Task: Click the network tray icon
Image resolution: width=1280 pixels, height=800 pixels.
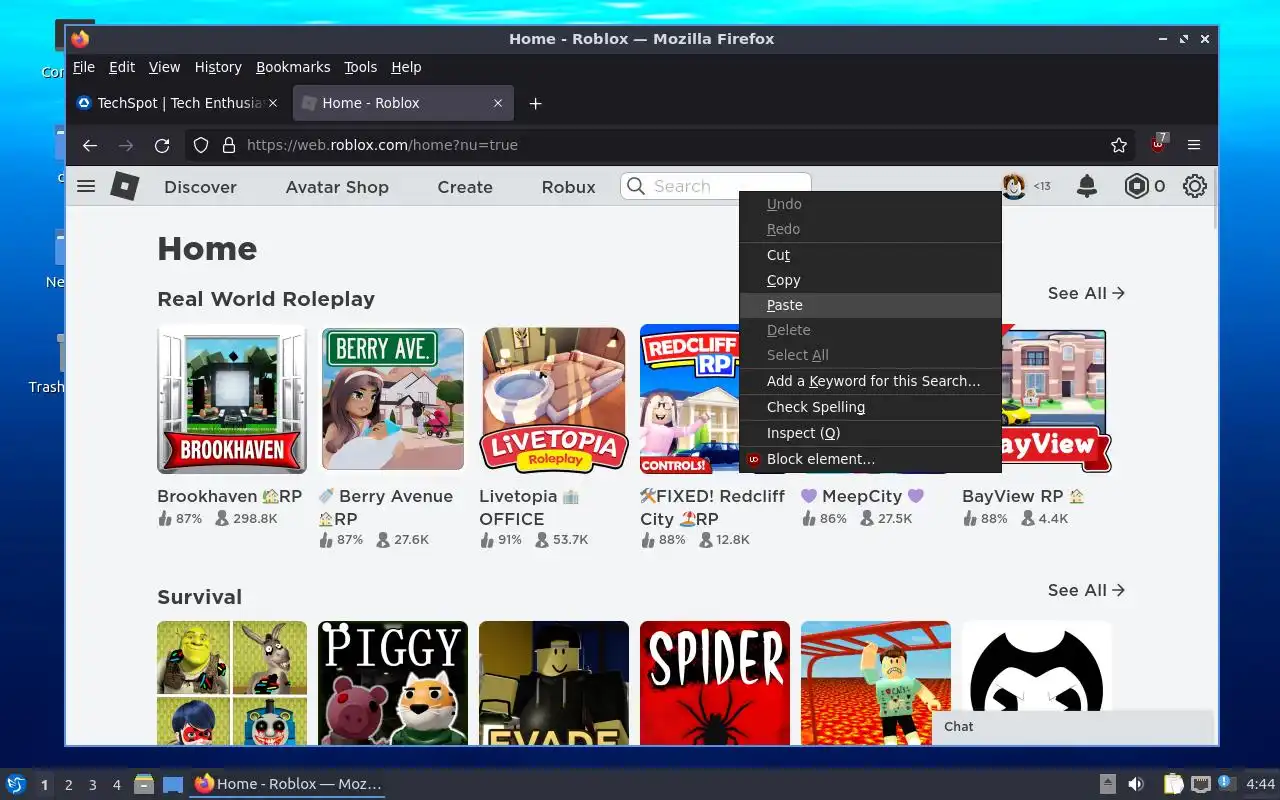Action: [1201, 784]
